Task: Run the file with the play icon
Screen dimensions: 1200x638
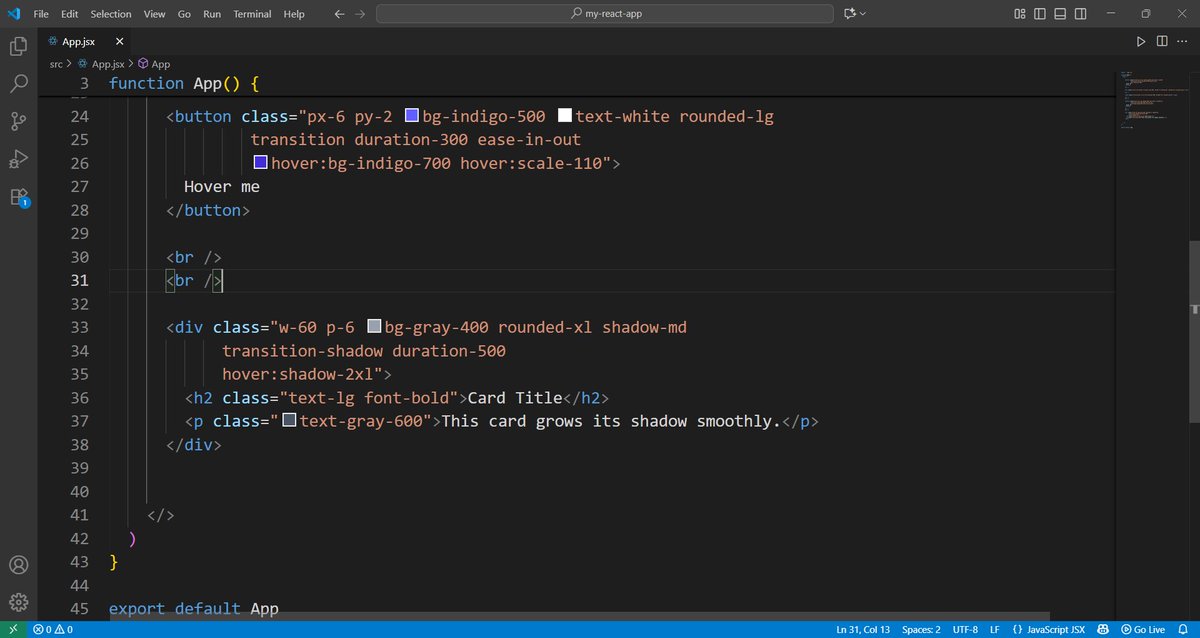Action: click(1140, 41)
